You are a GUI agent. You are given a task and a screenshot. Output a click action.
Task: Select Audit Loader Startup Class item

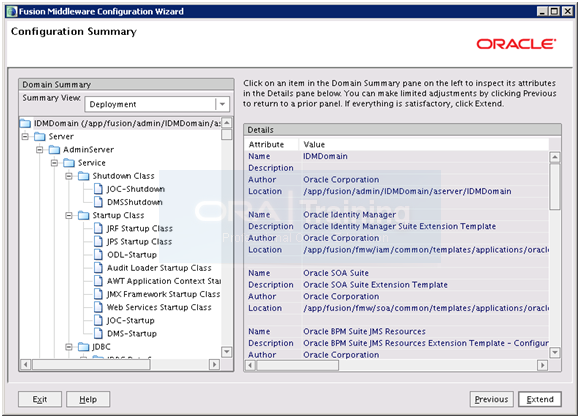coord(159,268)
